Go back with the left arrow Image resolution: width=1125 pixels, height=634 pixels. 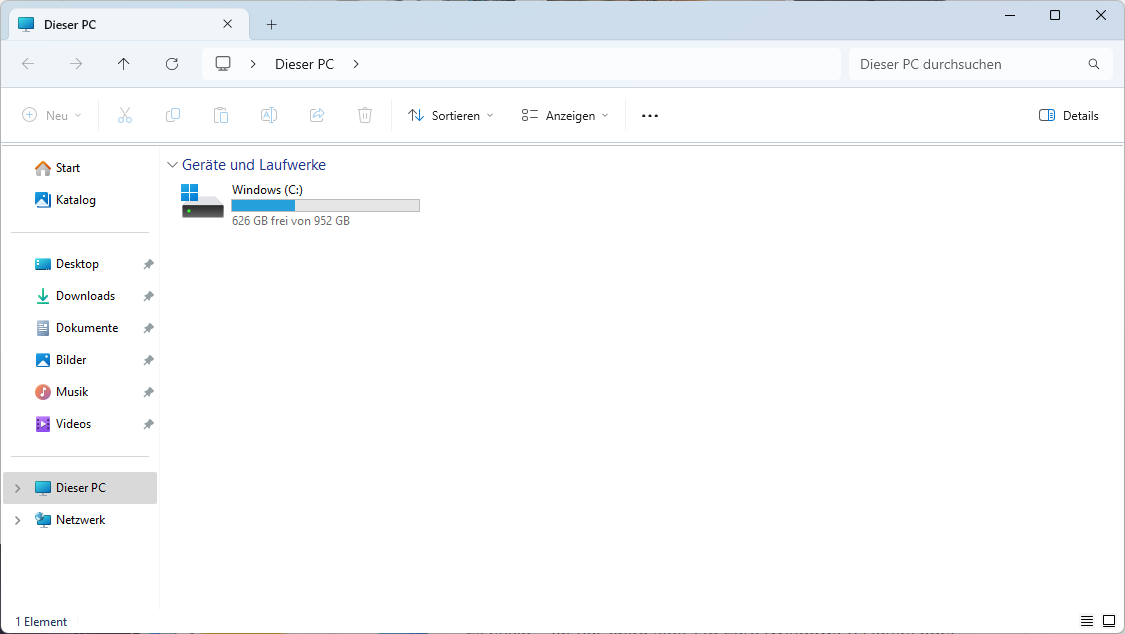(28, 64)
